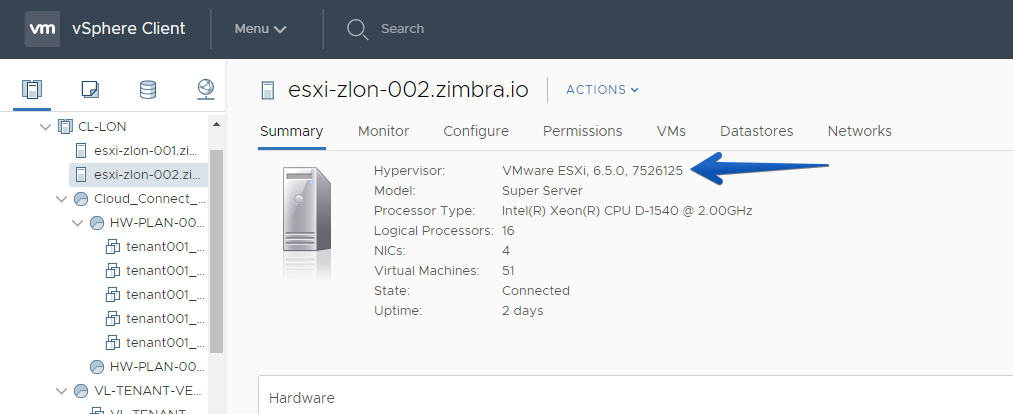Collapse the first HW-PLAN-00 resource pool
This screenshot has height=414, width=1013.
point(78,223)
